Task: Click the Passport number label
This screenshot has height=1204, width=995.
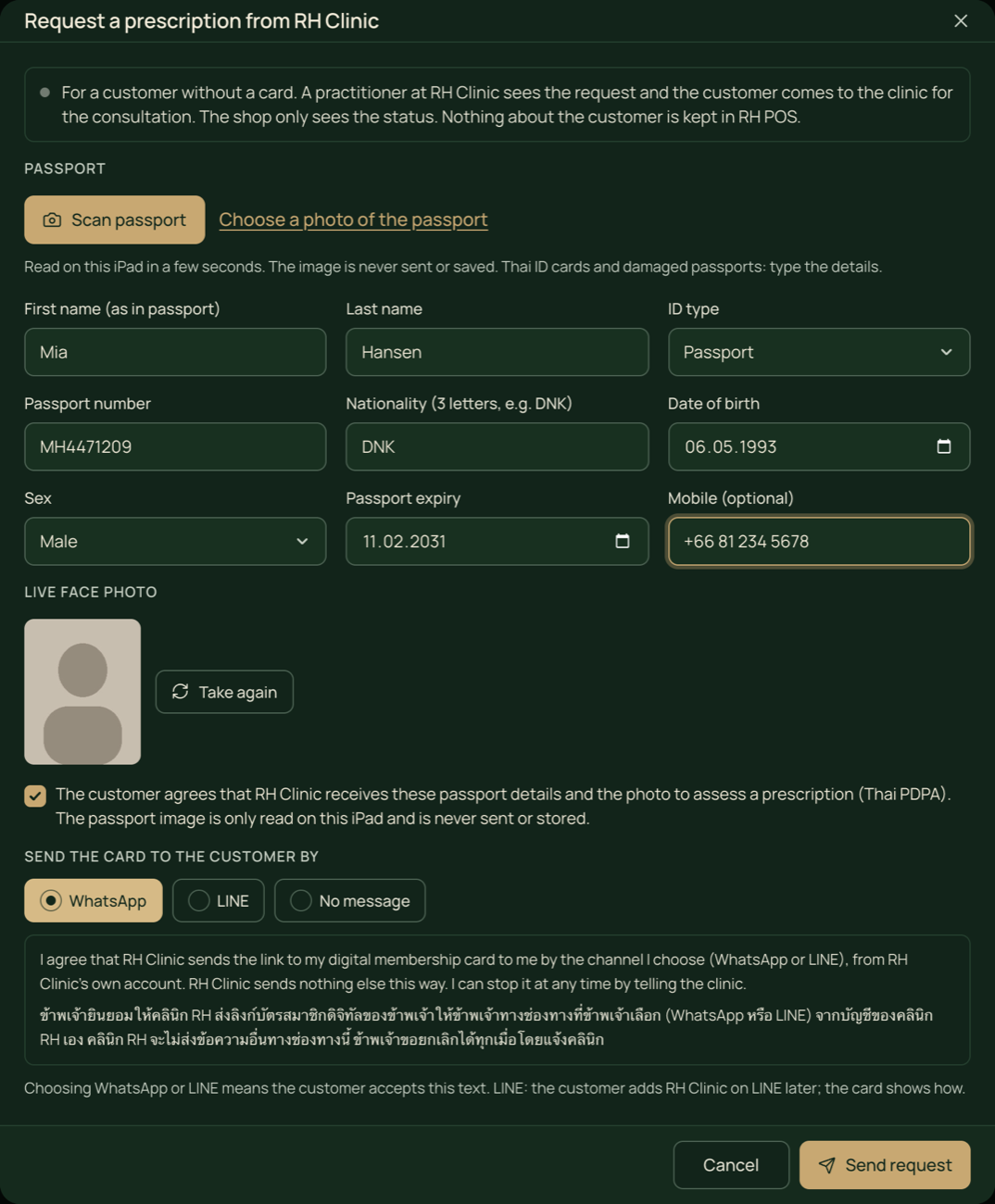Action: 87,404
